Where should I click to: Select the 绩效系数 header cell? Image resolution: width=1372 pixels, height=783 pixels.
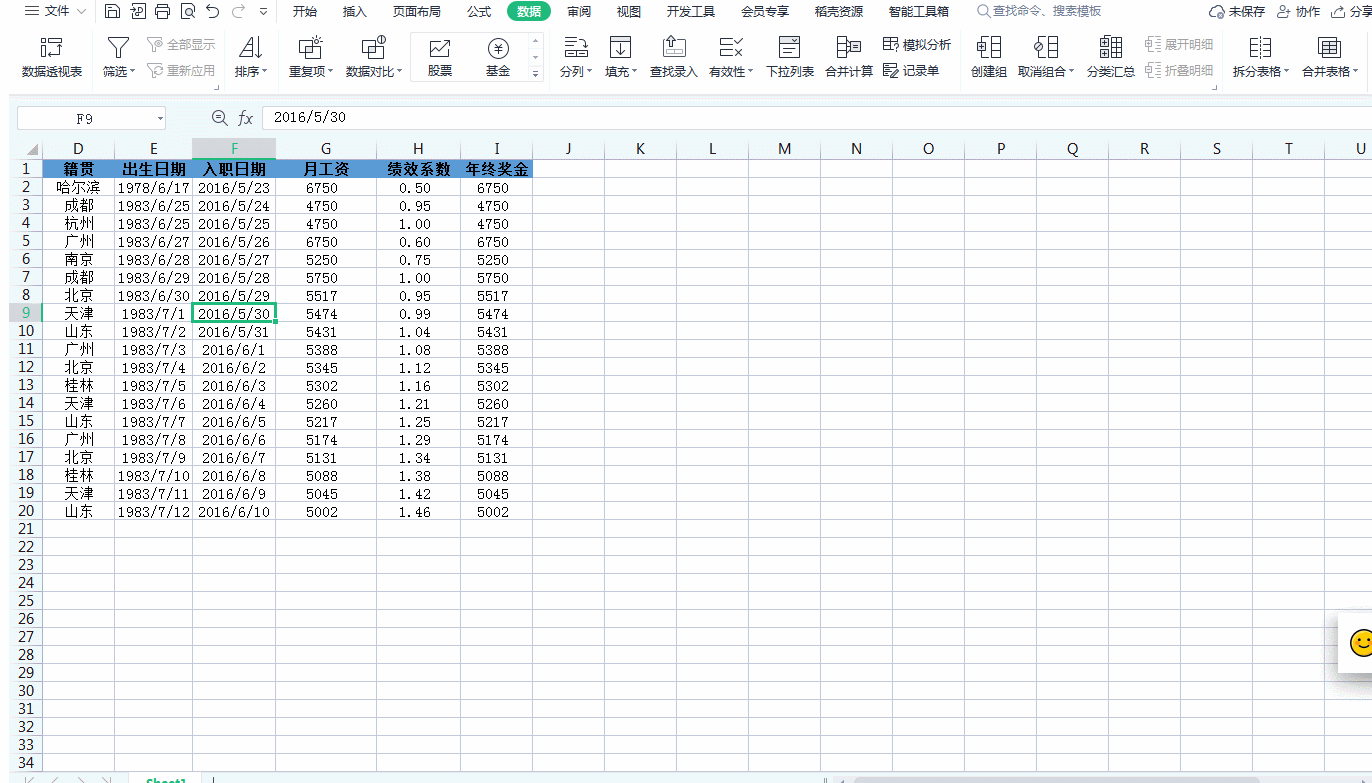(x=418, y=170)
